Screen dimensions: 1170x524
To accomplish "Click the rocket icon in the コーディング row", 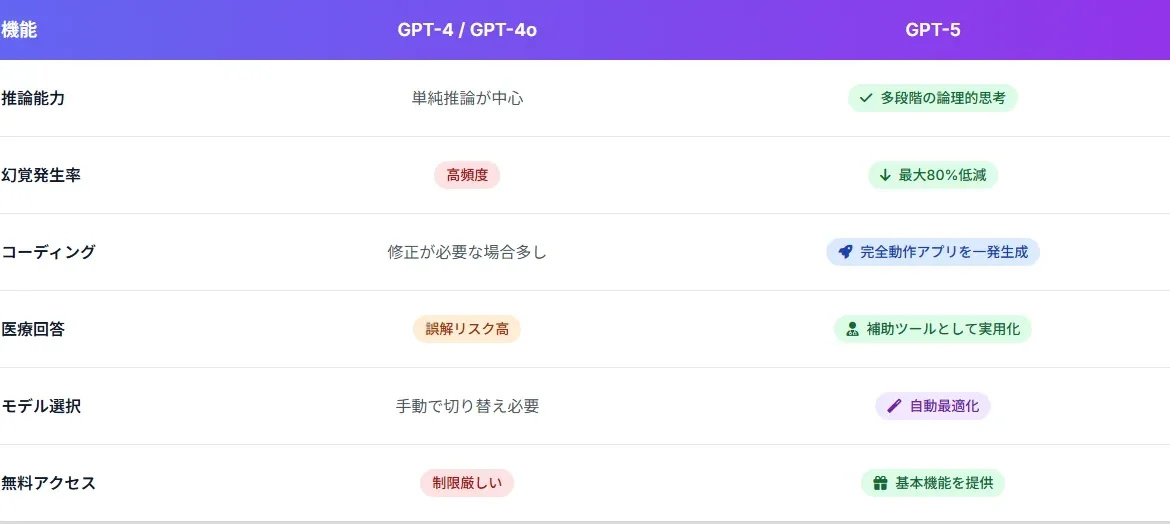I will (x=845, y=252).
